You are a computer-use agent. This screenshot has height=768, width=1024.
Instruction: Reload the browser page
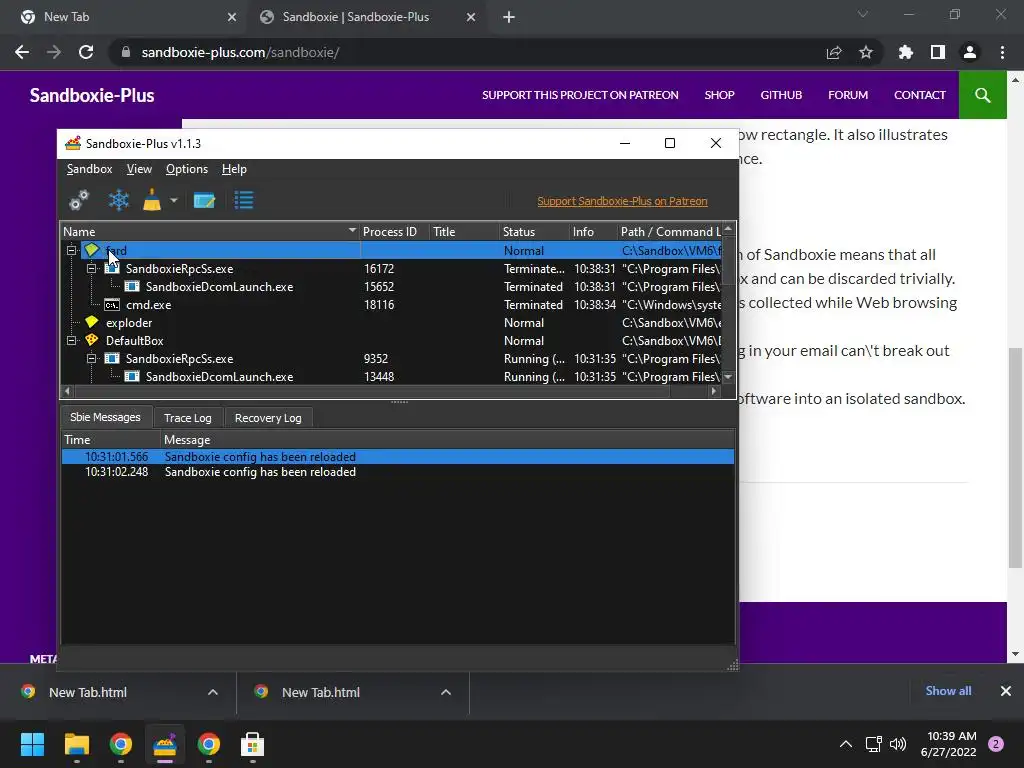pyautogui.click(x=86, y=52)
